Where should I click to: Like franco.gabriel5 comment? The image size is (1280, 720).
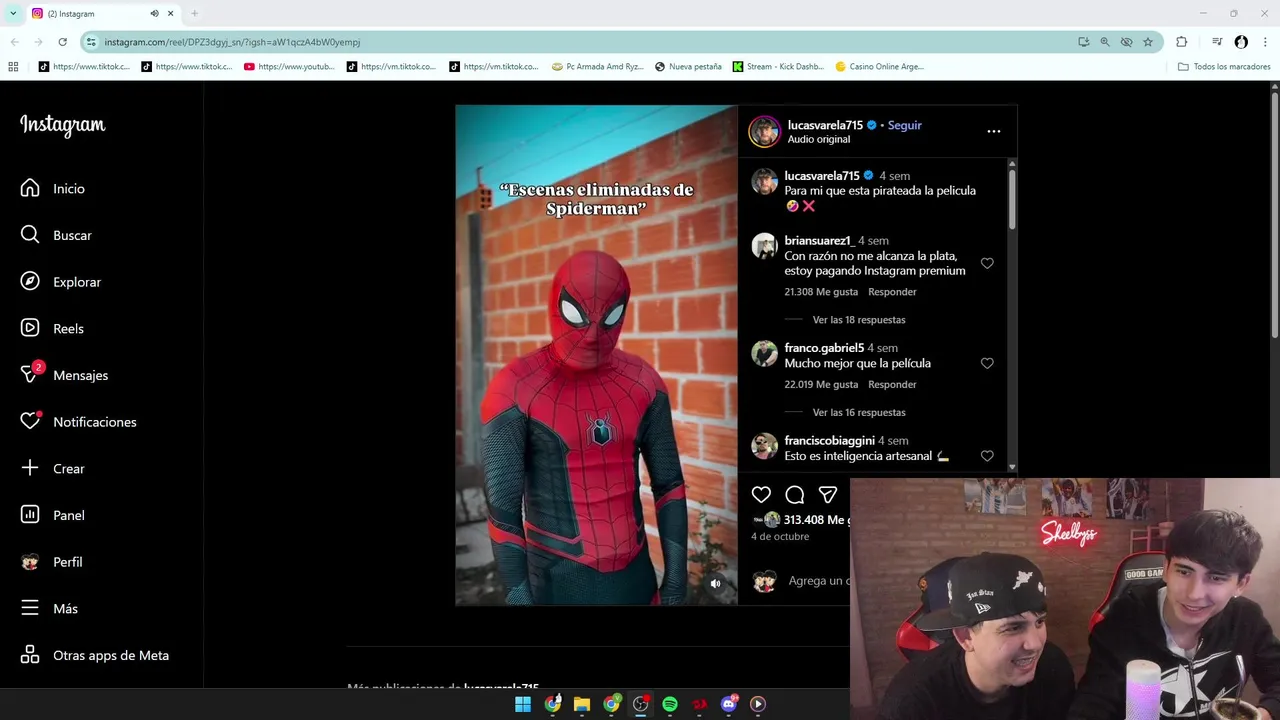pos(987,363)
